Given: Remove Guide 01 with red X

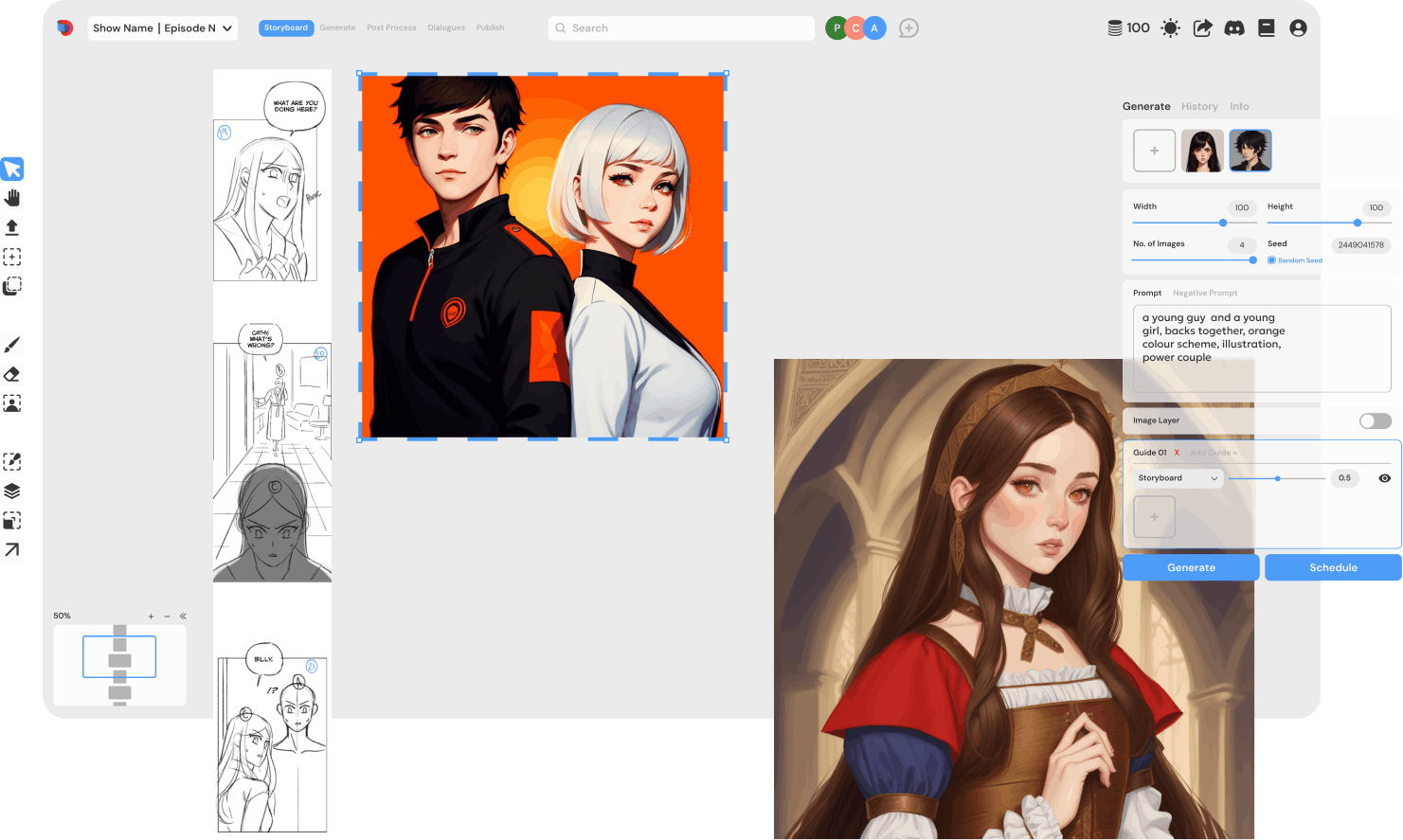Looking at the screenshot, I should (1177, 453).
